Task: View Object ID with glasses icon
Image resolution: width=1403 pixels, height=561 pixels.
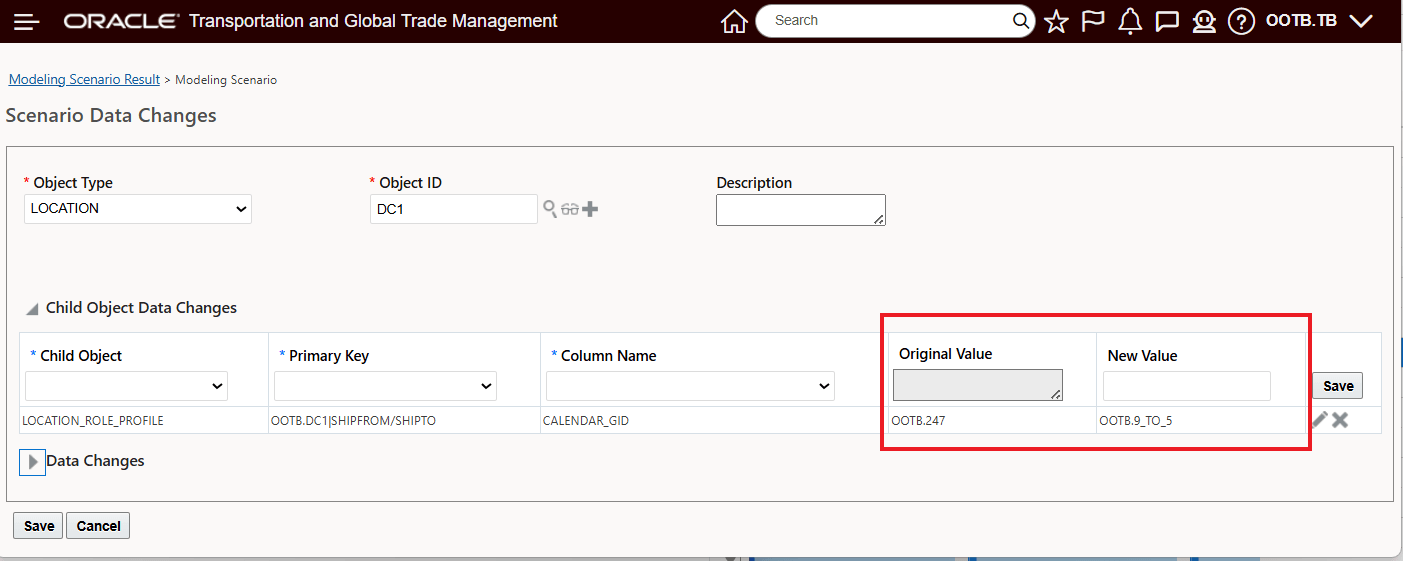Action: [x=570, y=209]
